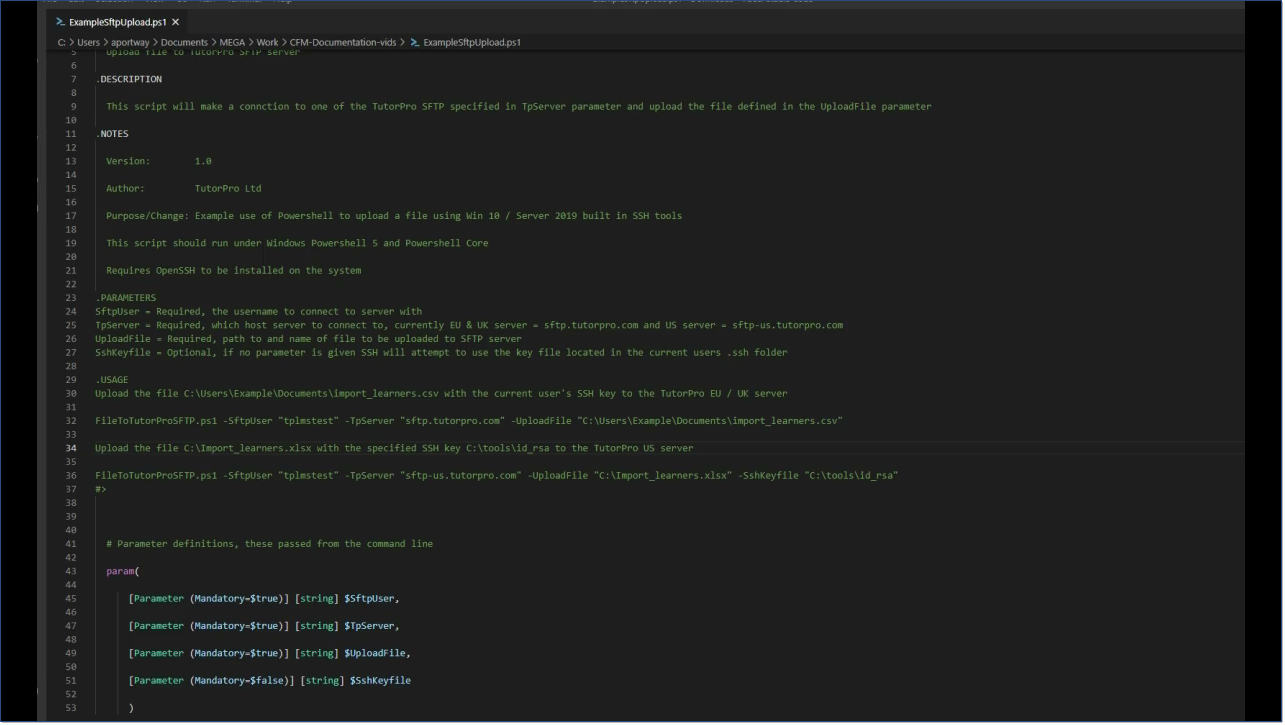This screenshot has width=1285, height=725.
Task: Click the 'SftpUser = Required' description line
Action: 258,311
